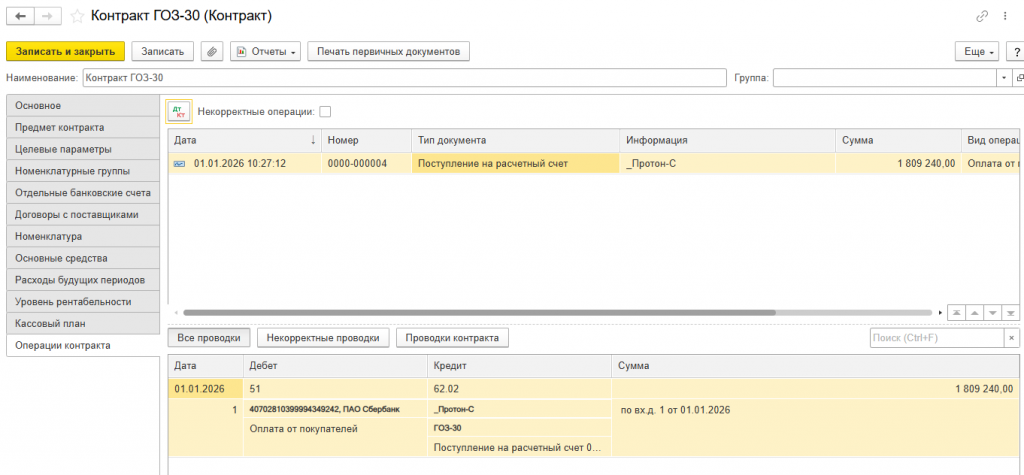
Task: Open help with the question mark button
Action: (x=1017, y=52)
